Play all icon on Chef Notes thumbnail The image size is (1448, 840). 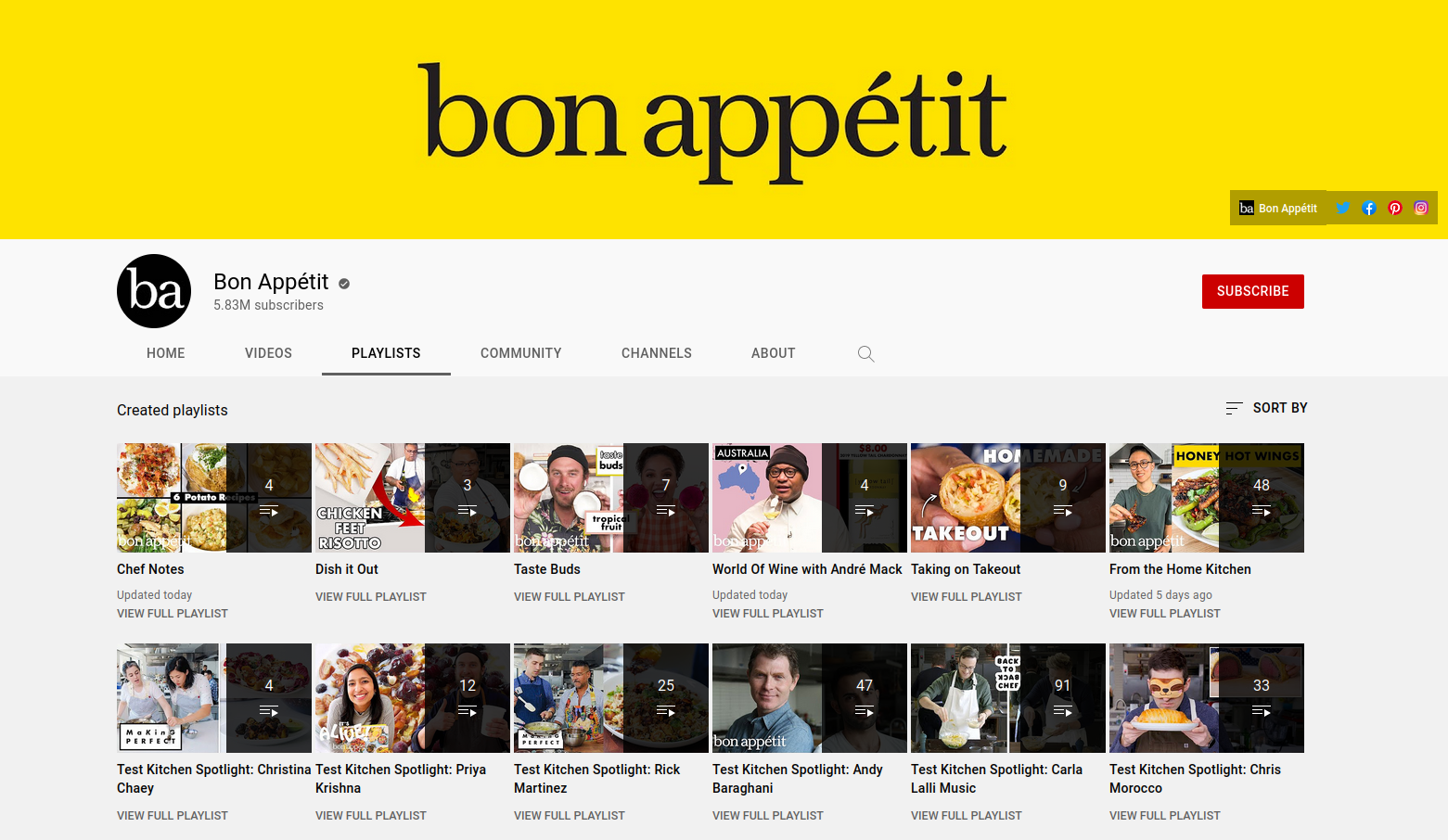269,511
